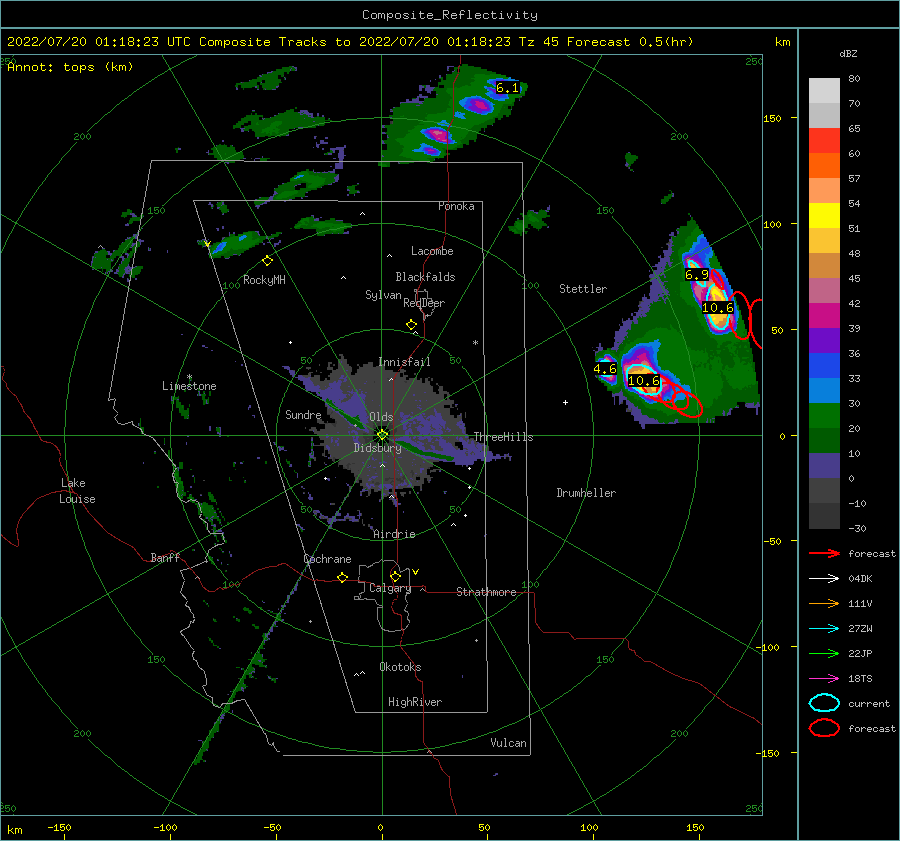Select the yellow 54 dBZ color swatch
This screenshot has height=841, width=900.
click(824, 216)
